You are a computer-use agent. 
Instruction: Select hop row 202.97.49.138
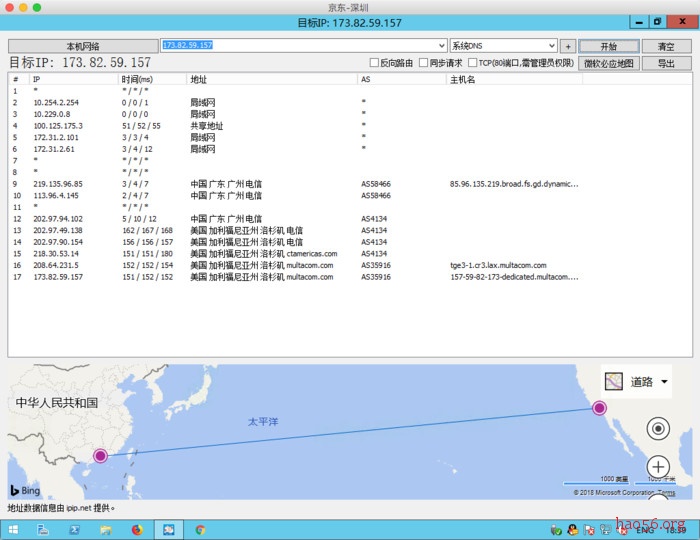tap(350, 230)
